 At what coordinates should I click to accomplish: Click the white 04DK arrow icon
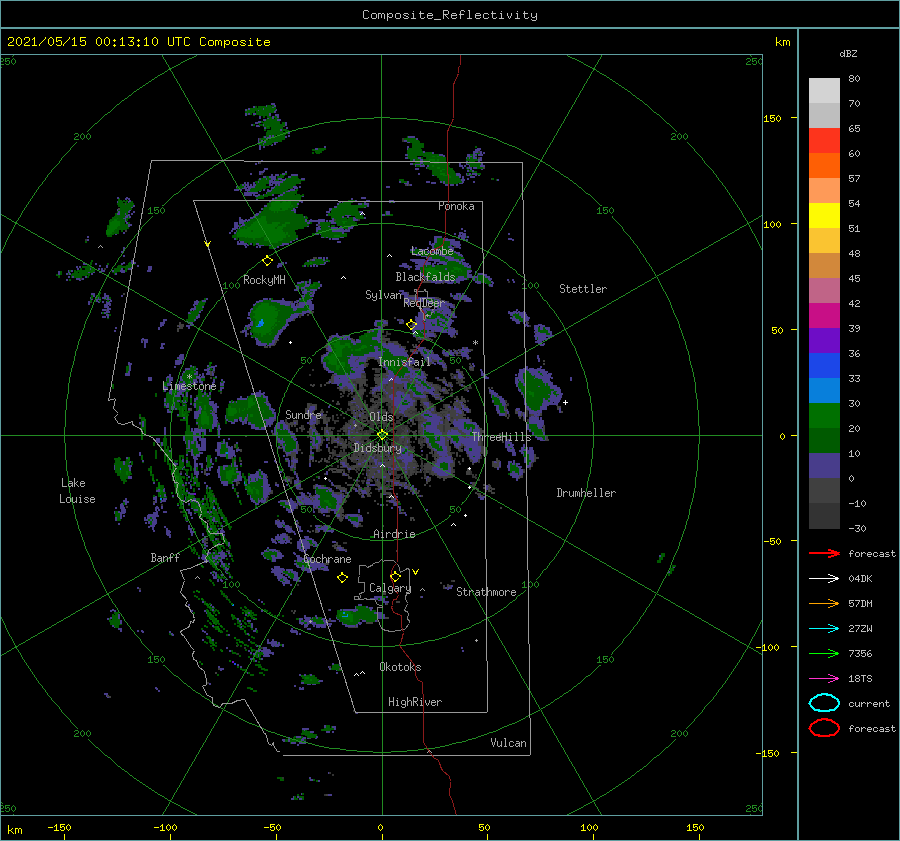click(824, 579)
